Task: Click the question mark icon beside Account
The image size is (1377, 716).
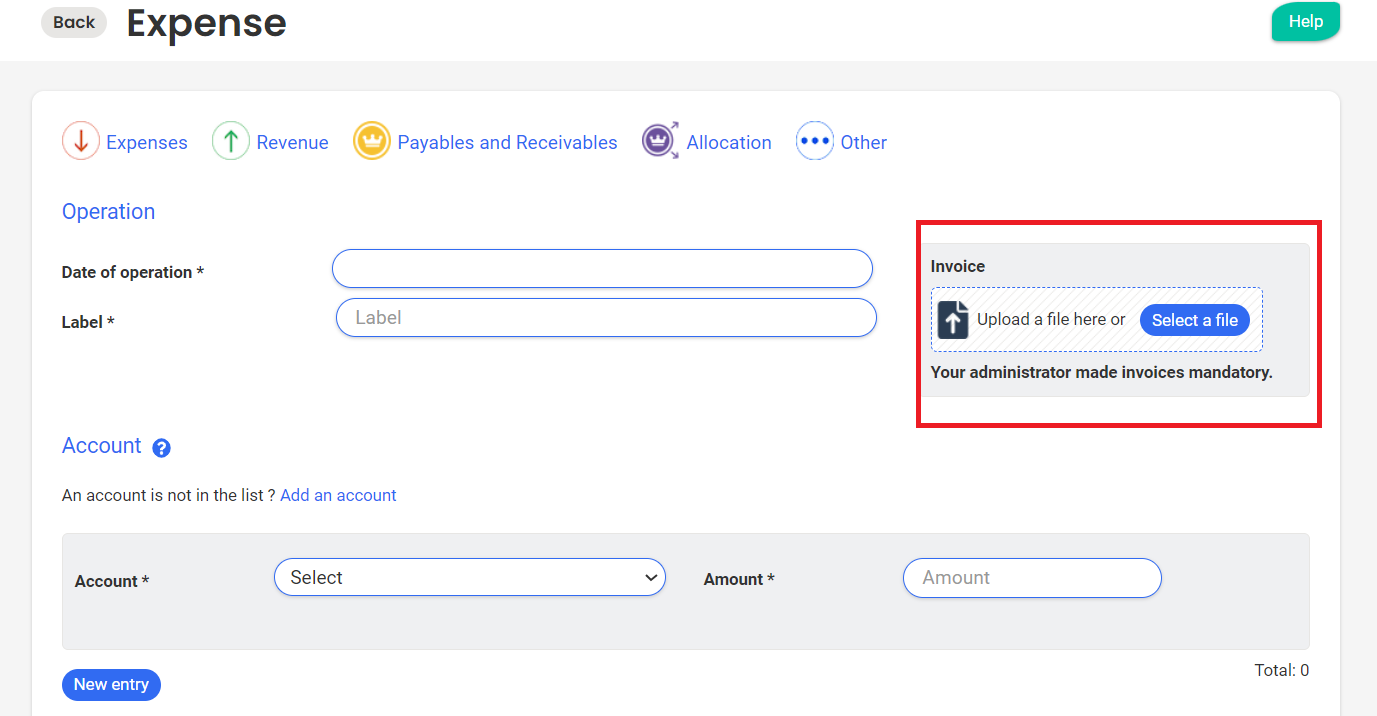Action: [x=161, y=448]
